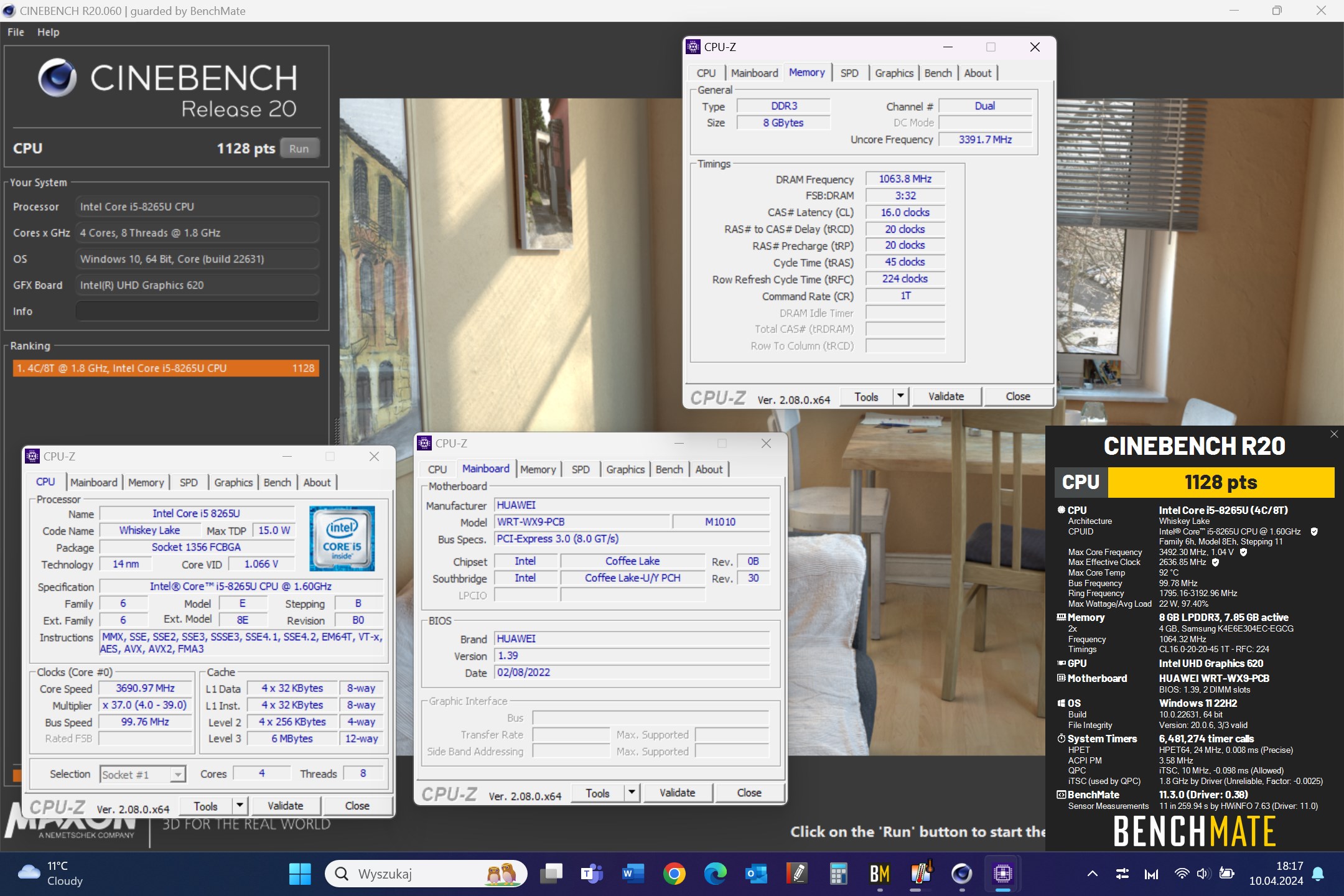Screen dimensions: 1344x896
Task: Open the Windows Start menu
Action: (x=300, y=874)
